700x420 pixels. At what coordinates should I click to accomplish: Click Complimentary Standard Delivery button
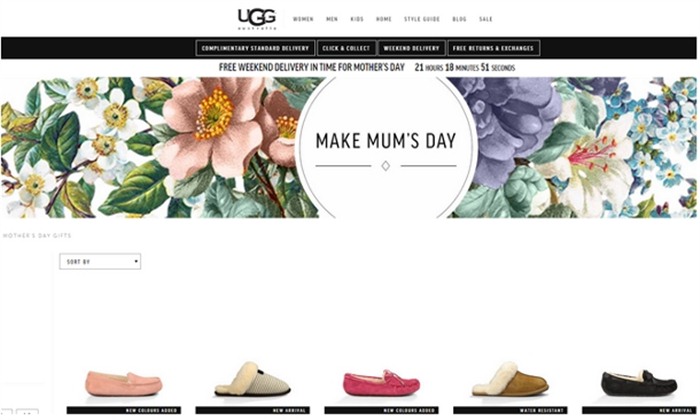pyautogui.click(x=255, y=48)
